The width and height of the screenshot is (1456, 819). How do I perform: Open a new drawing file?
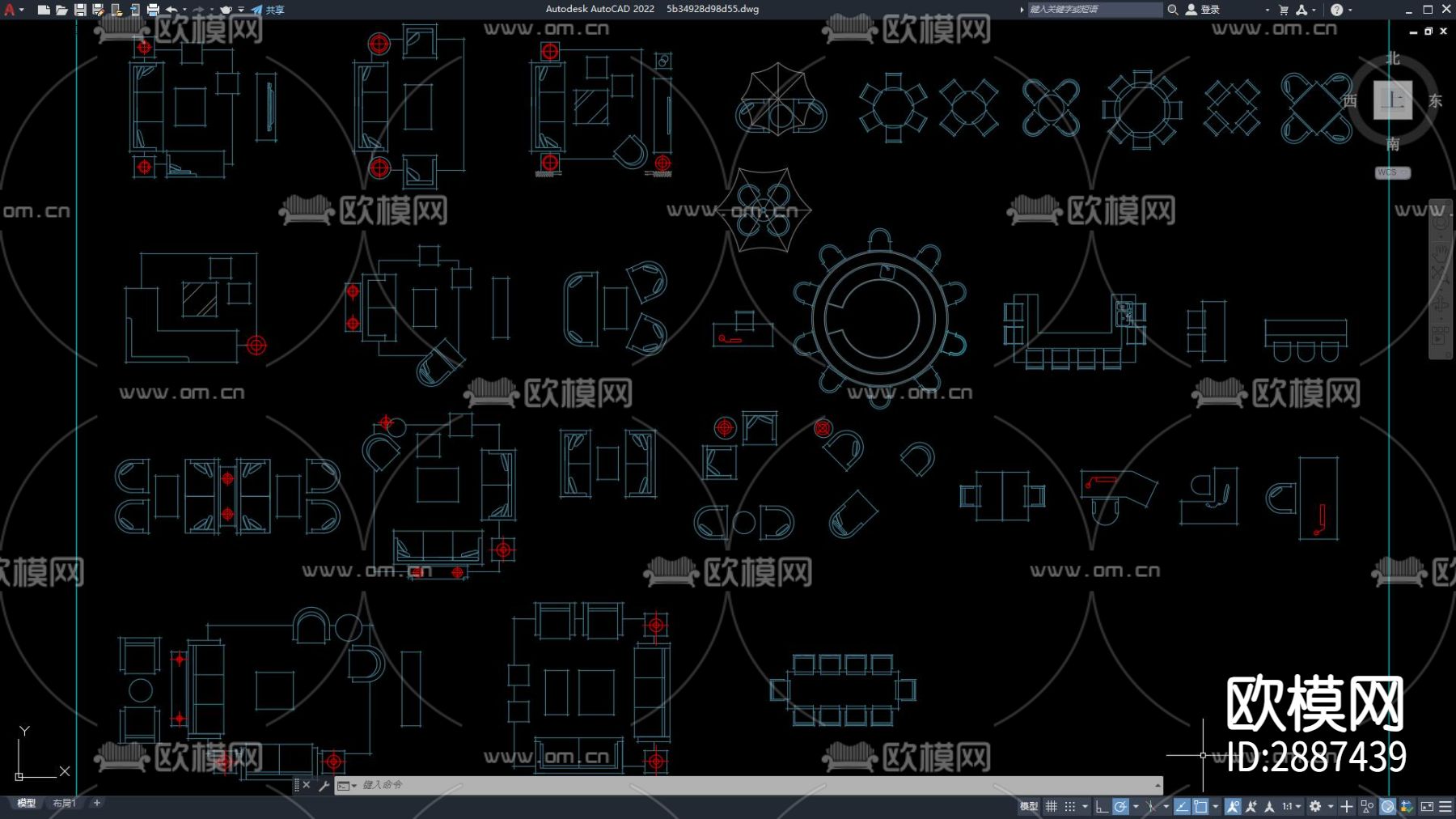43,10
